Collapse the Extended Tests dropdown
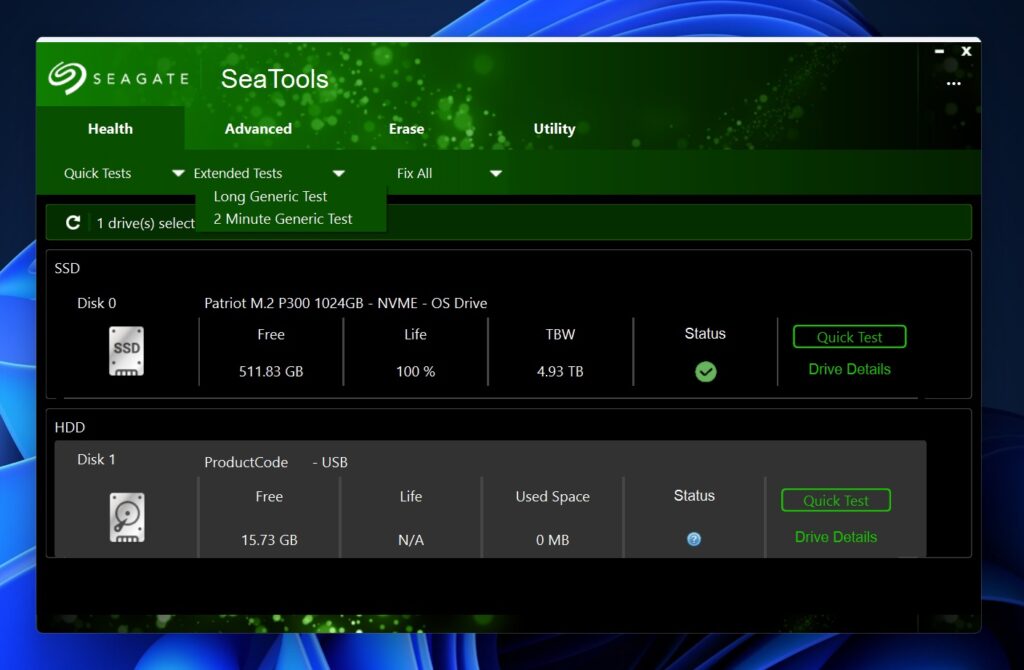The image size is (1024, 670). coord(338,172)
